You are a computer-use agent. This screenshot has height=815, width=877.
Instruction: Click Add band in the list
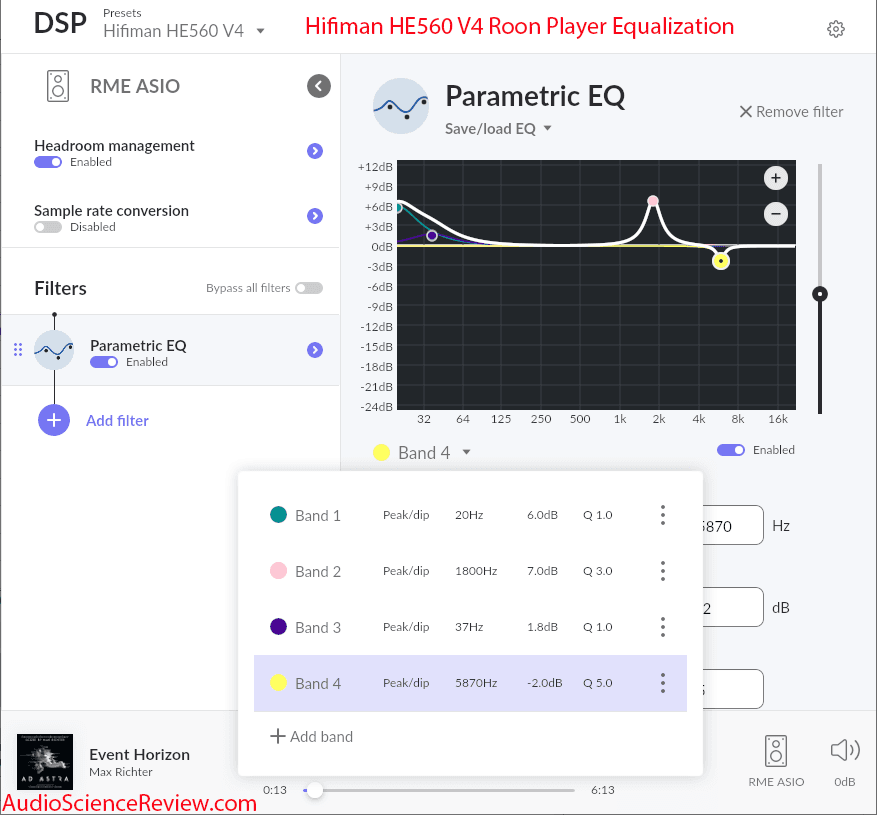click(x=312, y=737)
